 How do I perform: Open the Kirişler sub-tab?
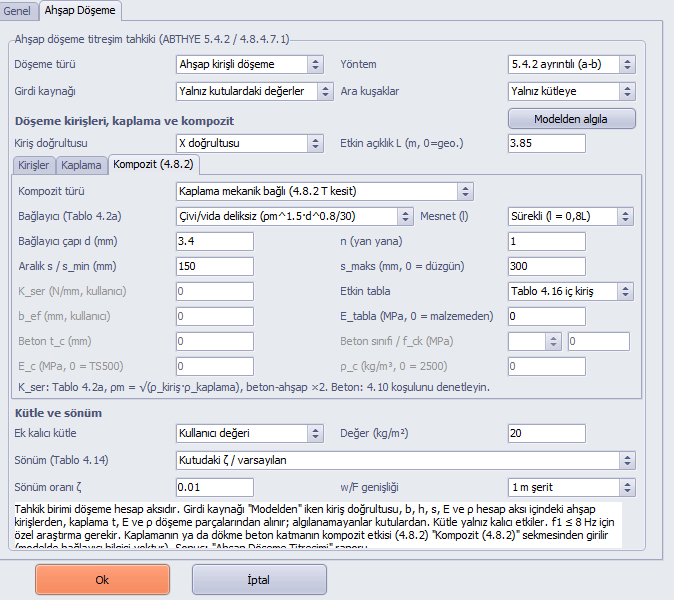tap(34, 165)
